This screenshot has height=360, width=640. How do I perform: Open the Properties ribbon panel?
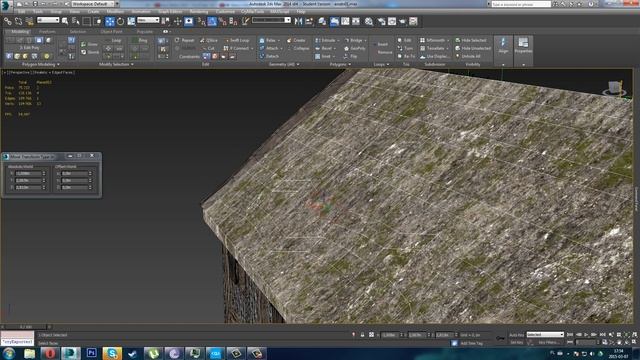(523, 46)
